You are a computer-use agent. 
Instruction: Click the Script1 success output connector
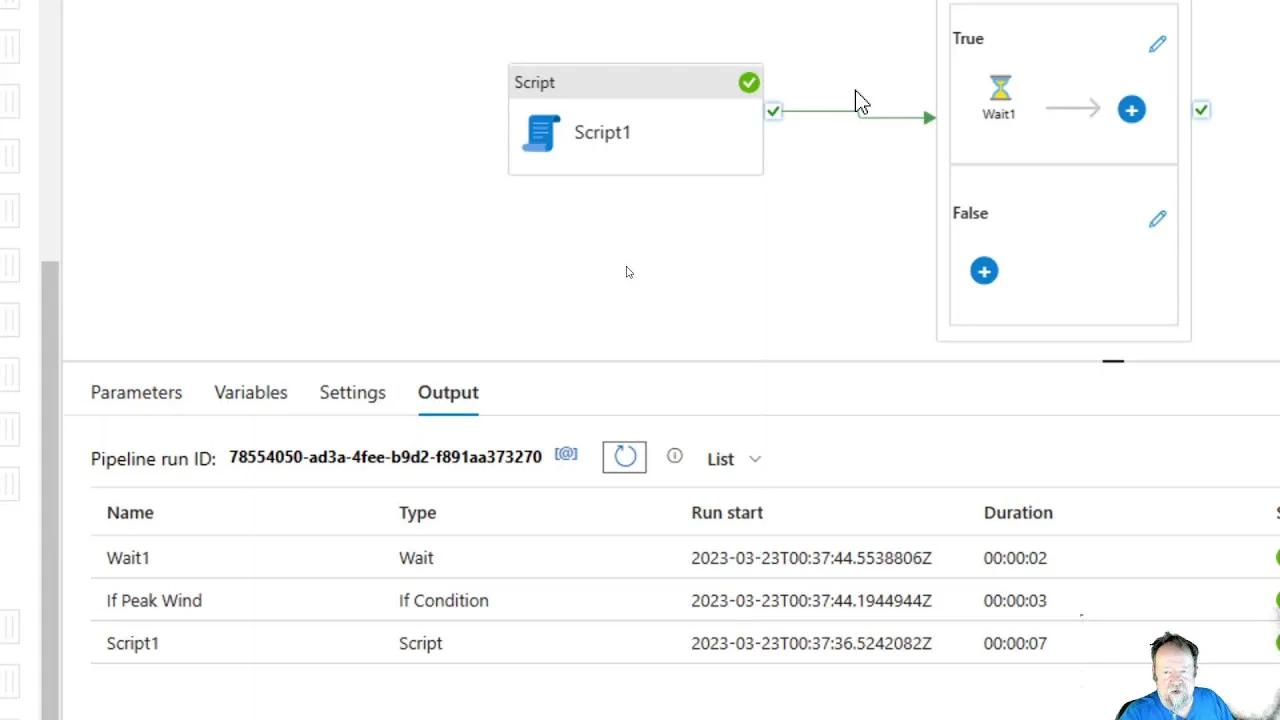[x=773, y=111]
